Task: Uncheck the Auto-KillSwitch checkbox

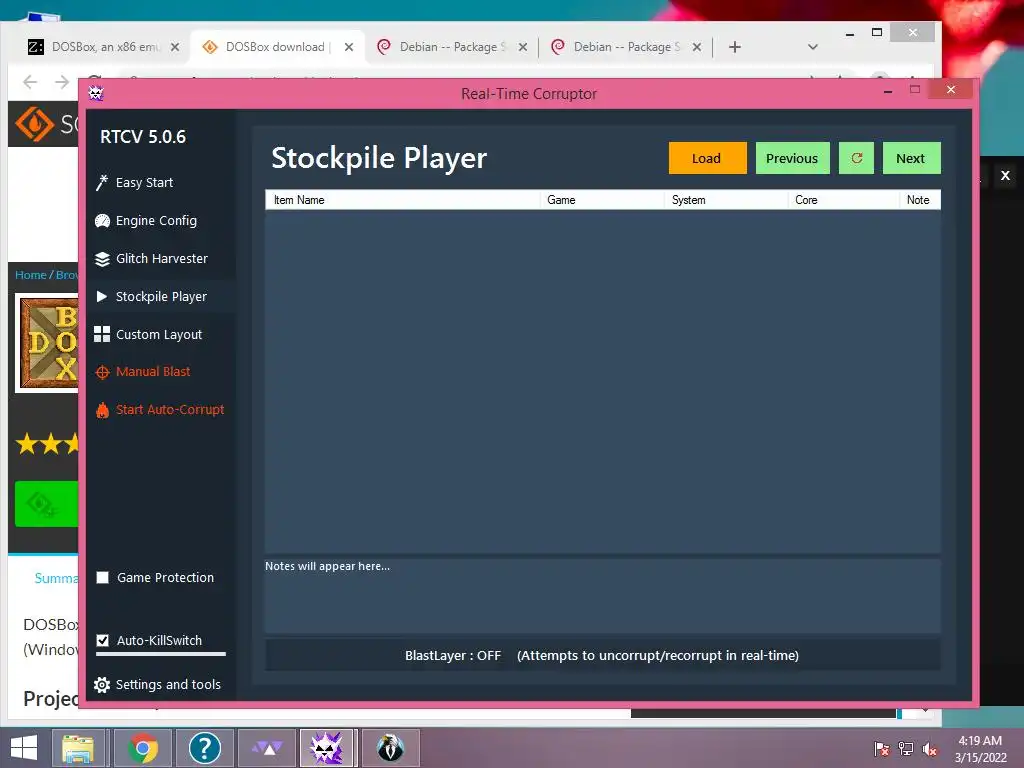Action: (103, 640)
